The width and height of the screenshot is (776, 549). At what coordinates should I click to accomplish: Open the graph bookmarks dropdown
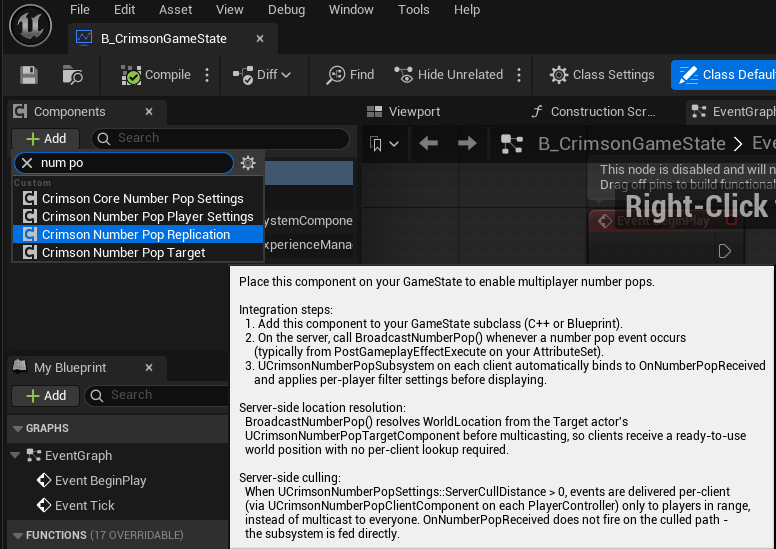[x=384, y=144]
